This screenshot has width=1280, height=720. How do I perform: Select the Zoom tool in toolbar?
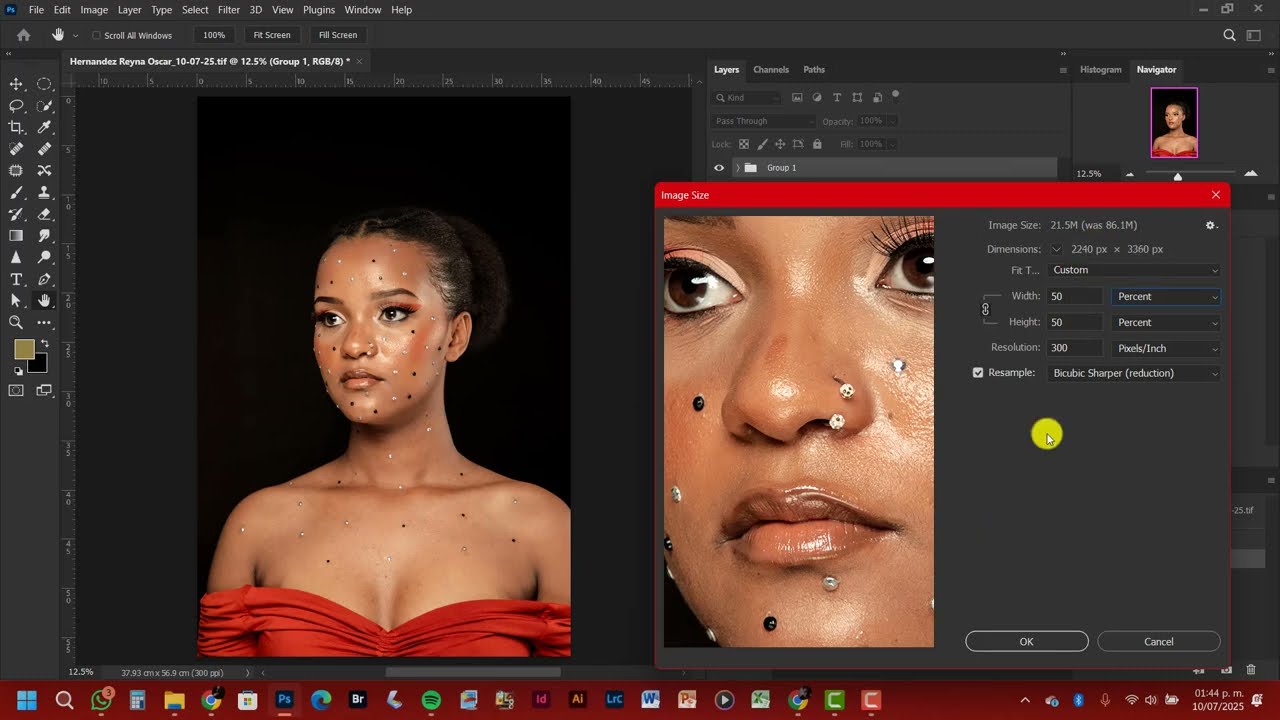[x=16, y=322]
